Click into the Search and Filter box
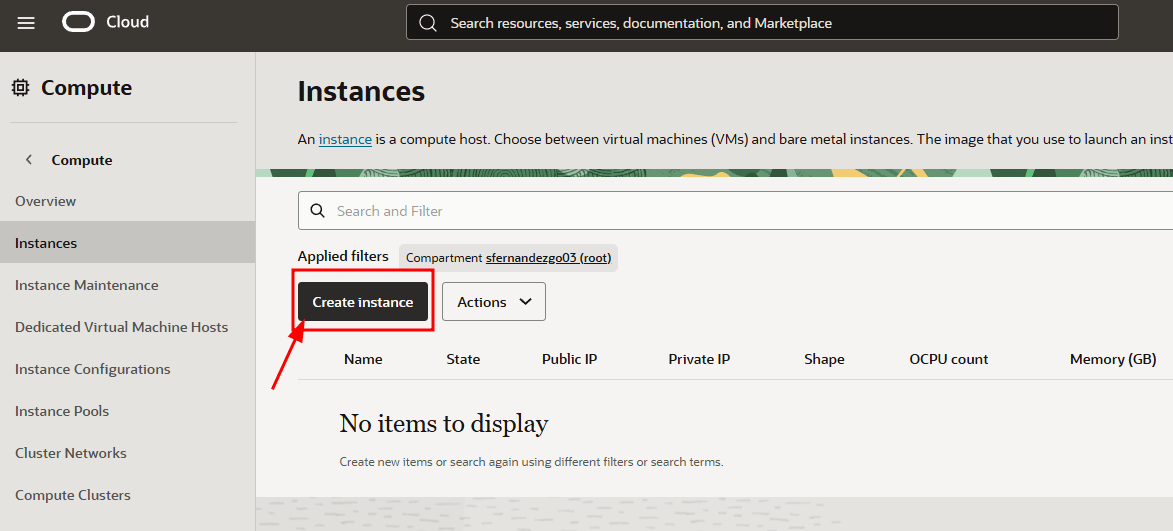 (735, 211)
